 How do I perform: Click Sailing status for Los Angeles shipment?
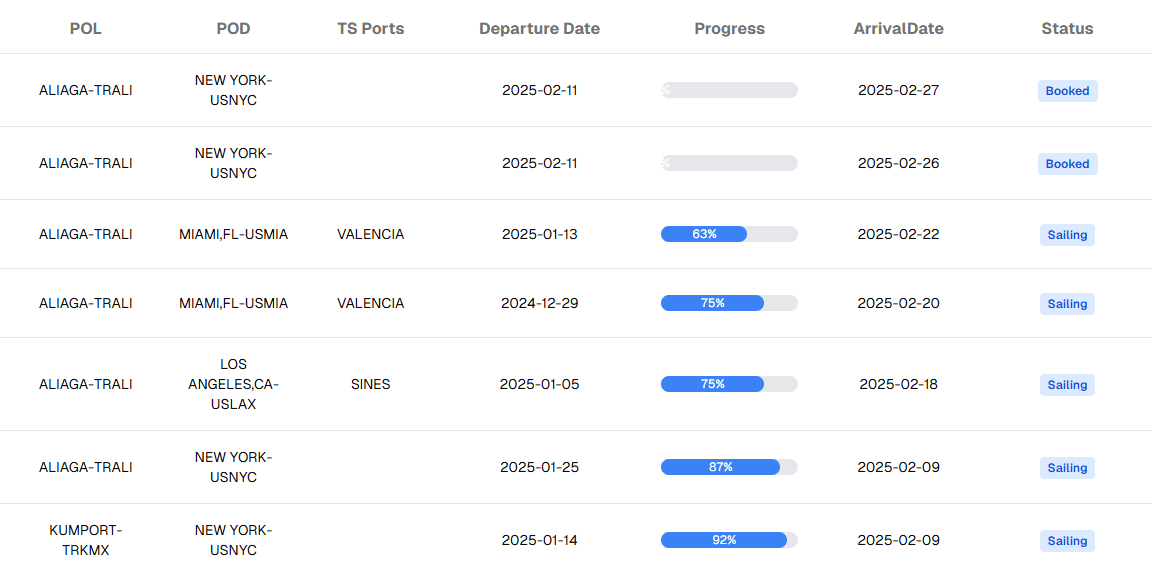1067,385
